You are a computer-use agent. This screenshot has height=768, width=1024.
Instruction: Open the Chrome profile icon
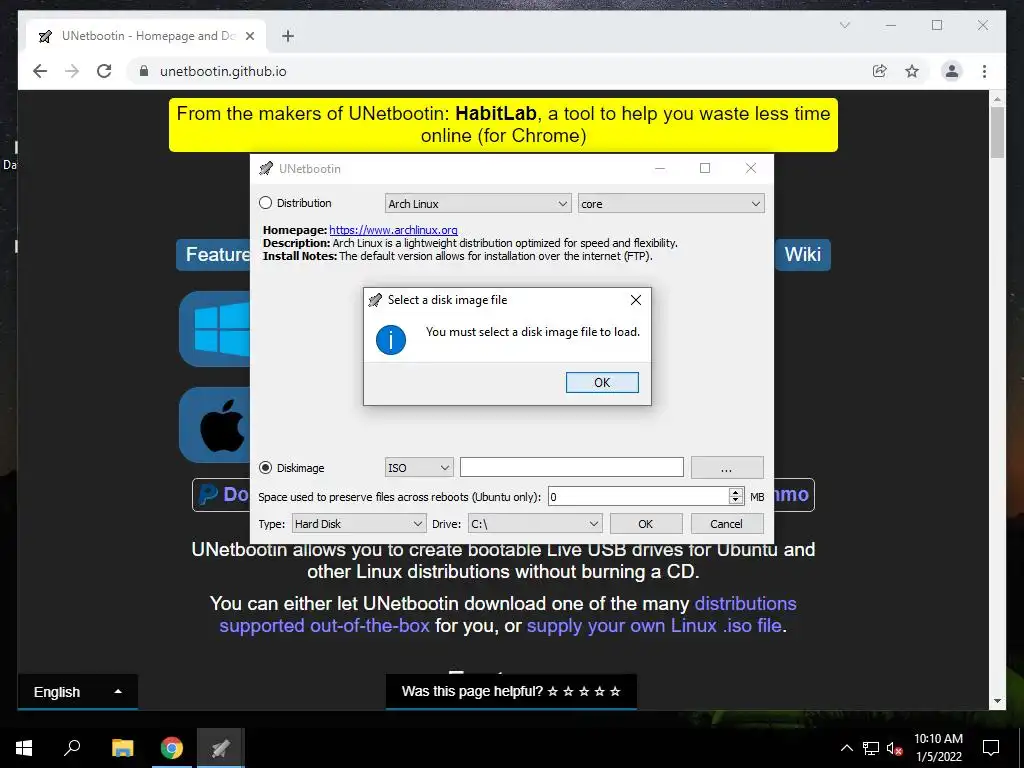952,71
